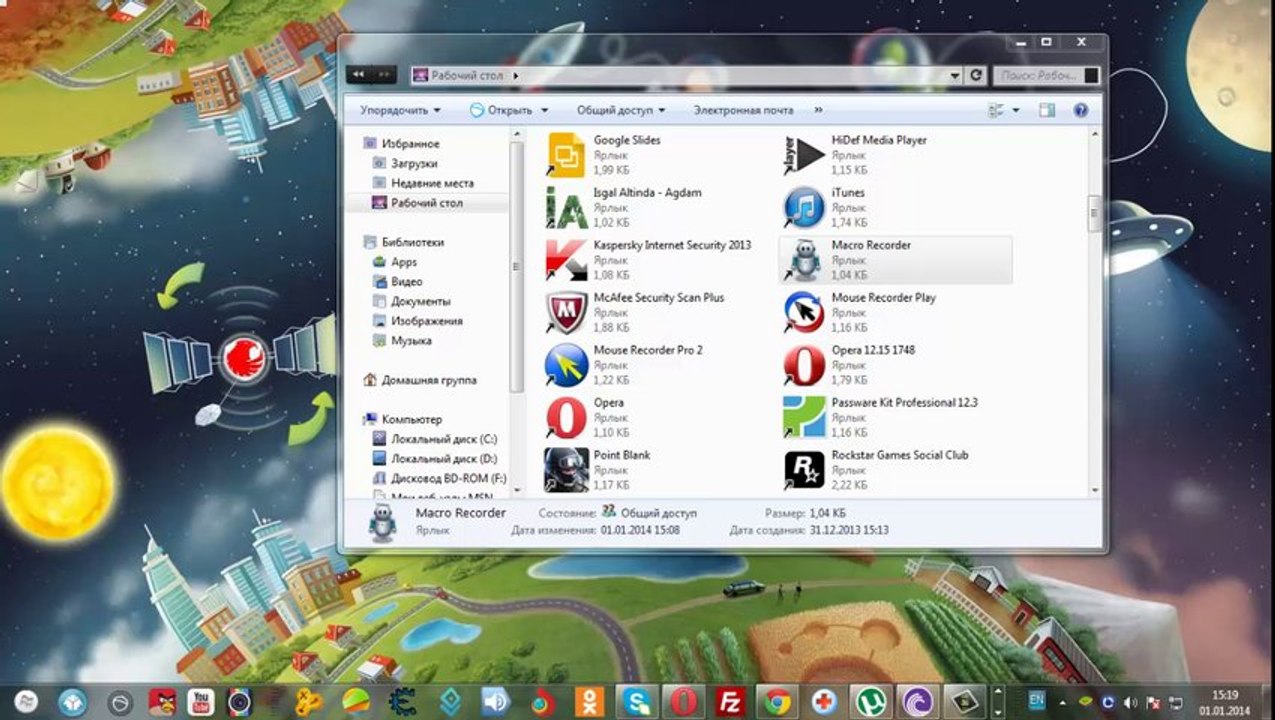Screen dimensions: 1275x720
Task: Go back with the navigation back arrow
Action: point(359,75)
